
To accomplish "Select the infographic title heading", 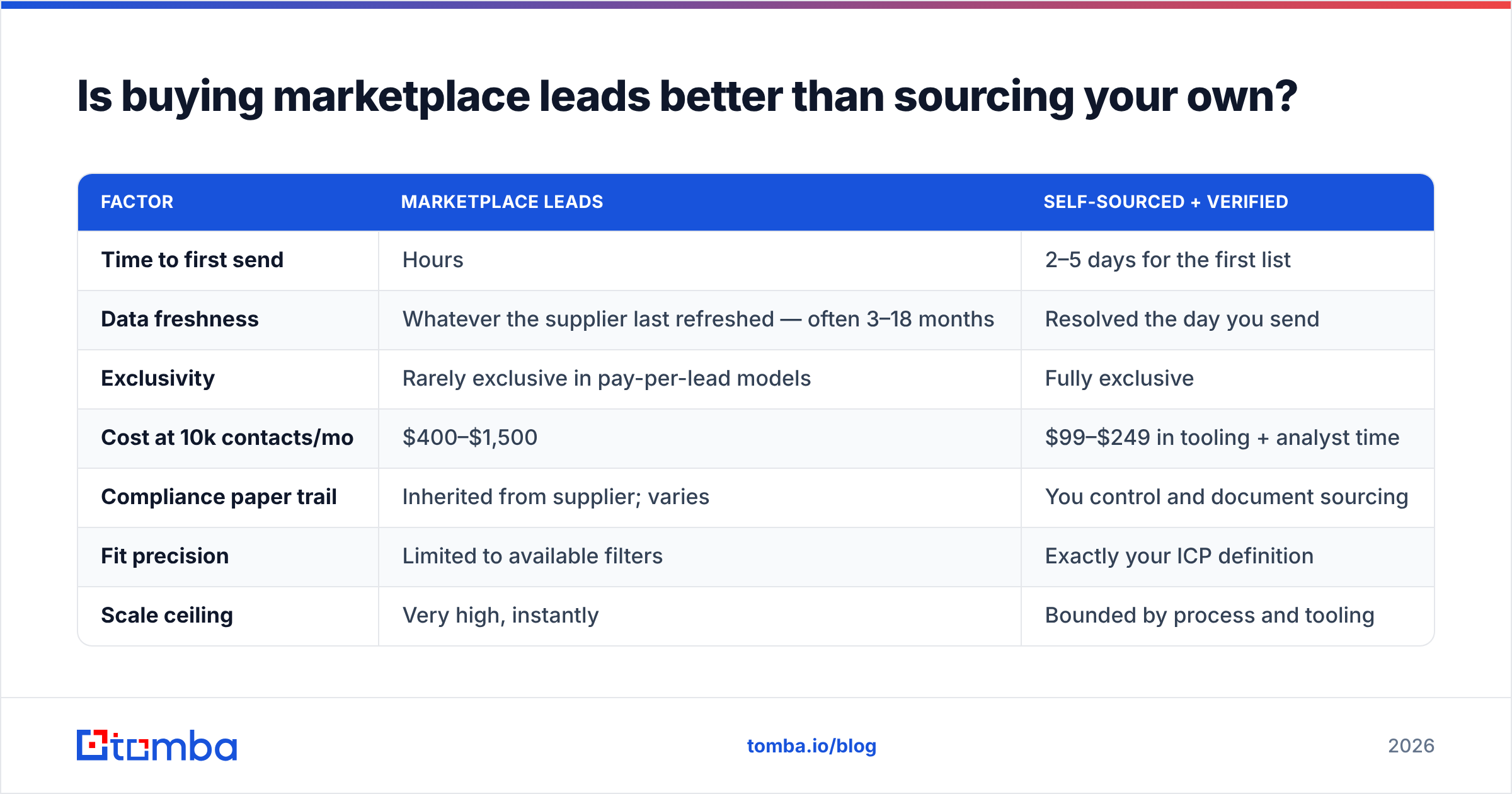I will [x=687, y=96].
